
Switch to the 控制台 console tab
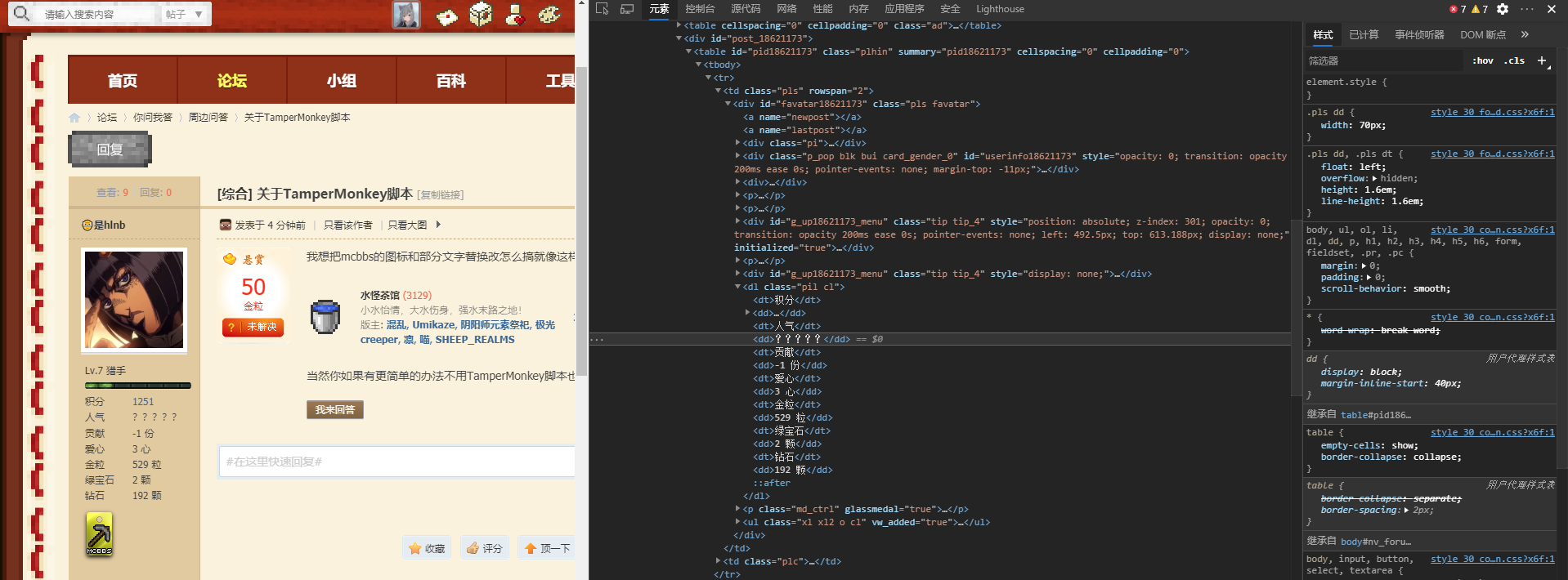click(x=700, y=9)
